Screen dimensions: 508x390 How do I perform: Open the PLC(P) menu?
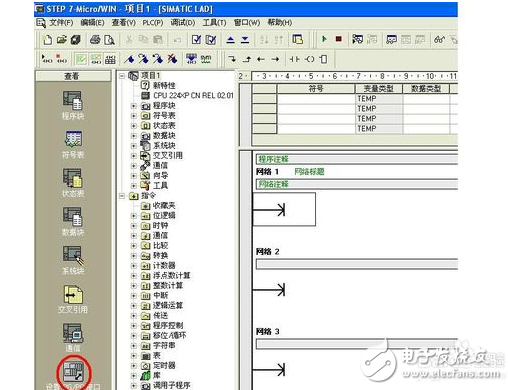tap(153, 23)
